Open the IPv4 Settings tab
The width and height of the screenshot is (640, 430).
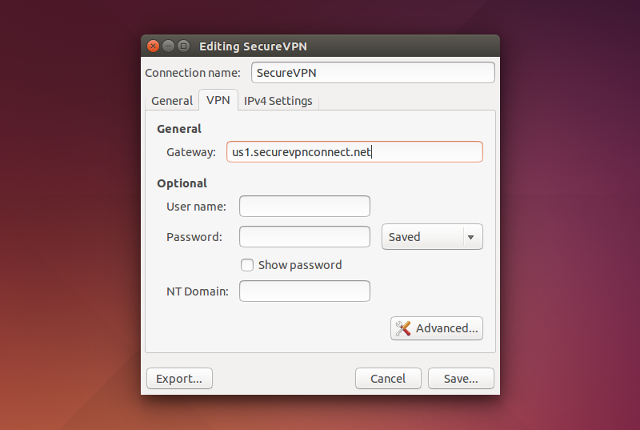278,101
